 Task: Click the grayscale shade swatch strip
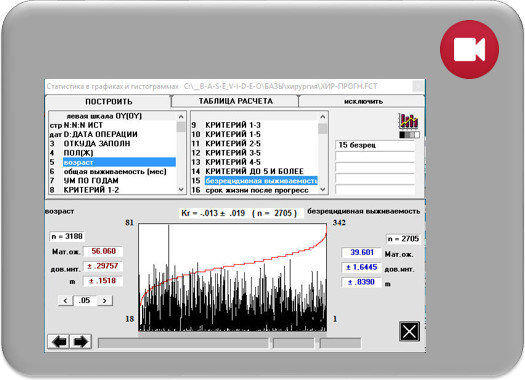click(x=409, y=135)
